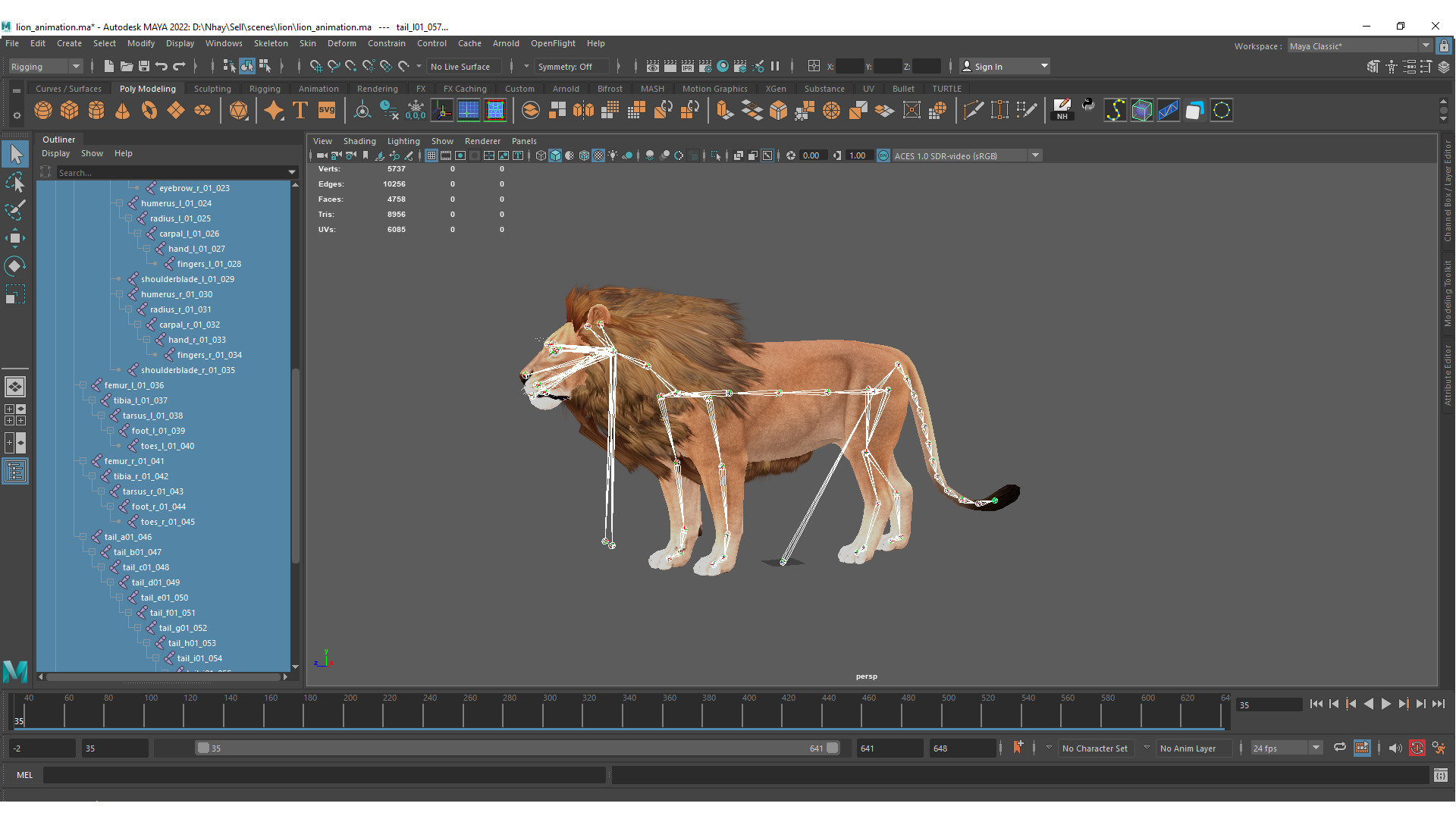Open the Animation preferences running-man icon
The image size is (1456, 819).
tap(1439, 748)
